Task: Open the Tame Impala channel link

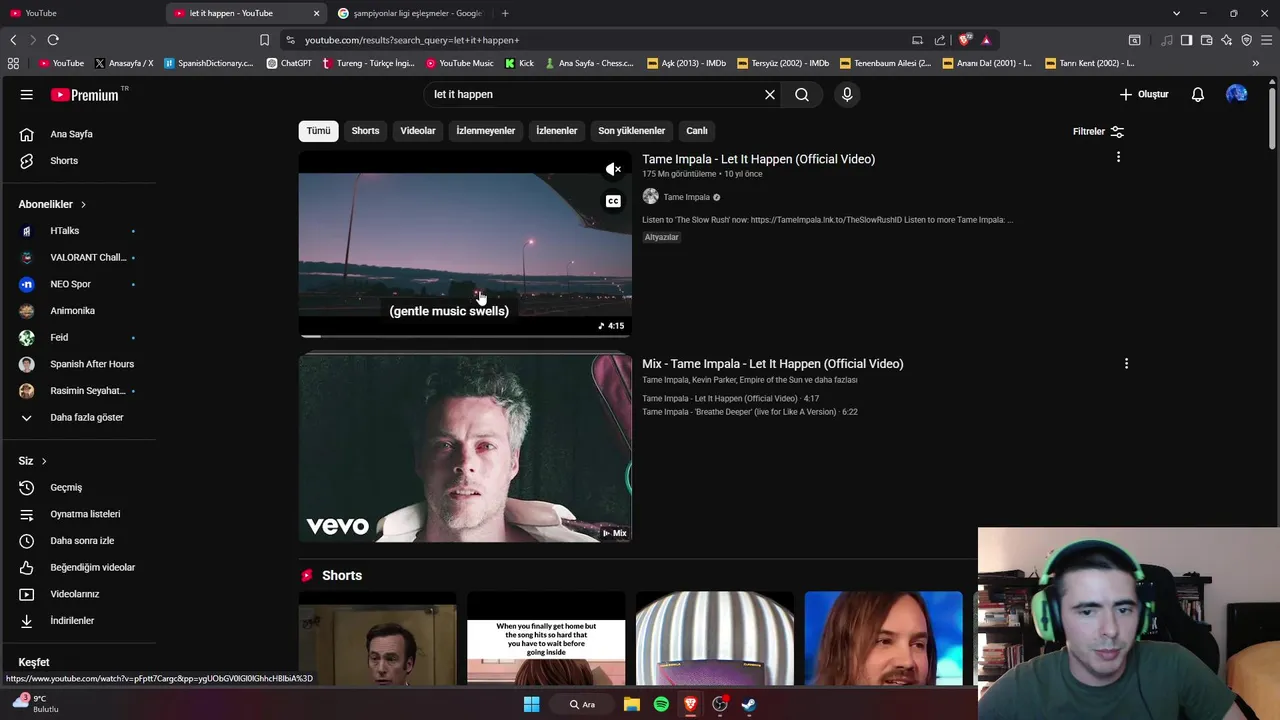Action: pyautogui.click(x=687, y=197)
